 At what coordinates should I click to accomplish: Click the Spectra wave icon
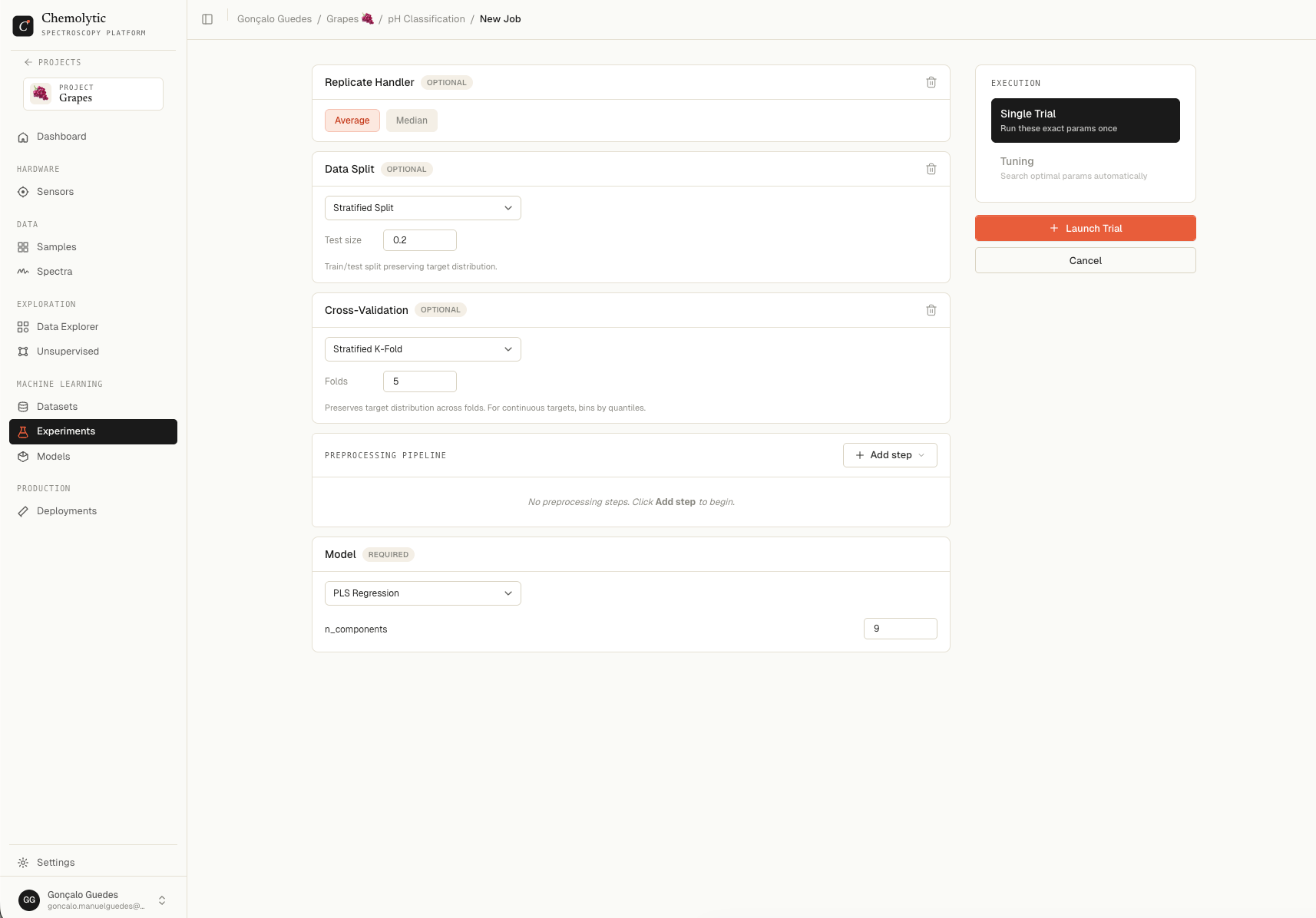(23, 272)
